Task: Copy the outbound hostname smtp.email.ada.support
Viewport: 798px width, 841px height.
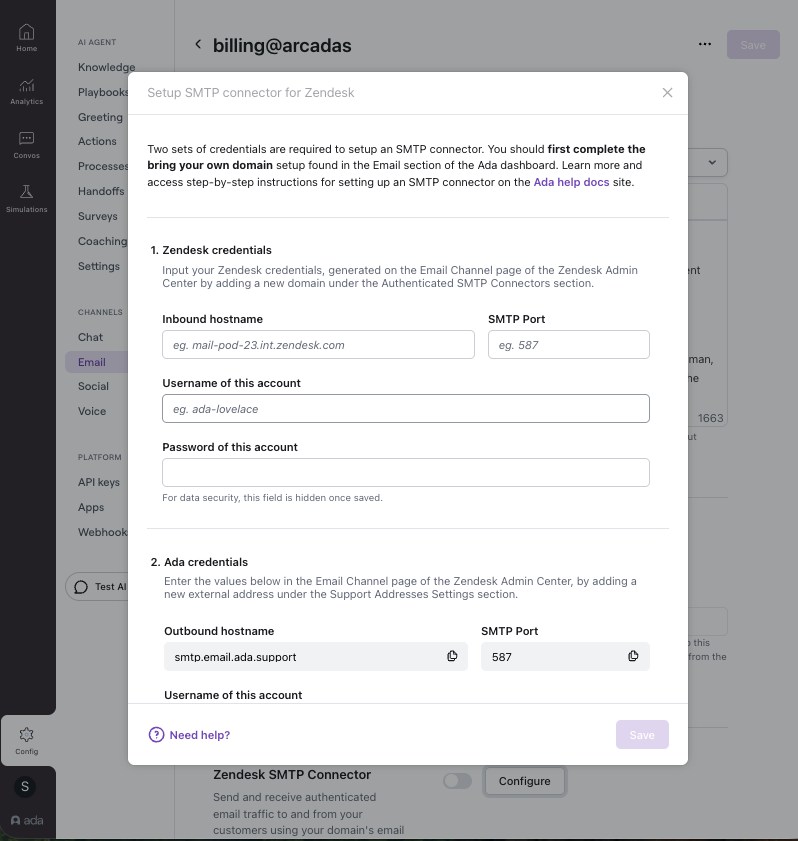Action: pyautogui.click(x=452, y=656)
